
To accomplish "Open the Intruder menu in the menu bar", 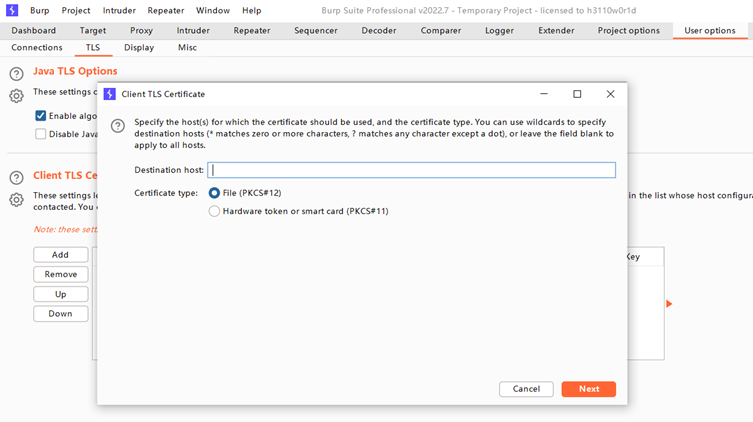I will (119, 11).
